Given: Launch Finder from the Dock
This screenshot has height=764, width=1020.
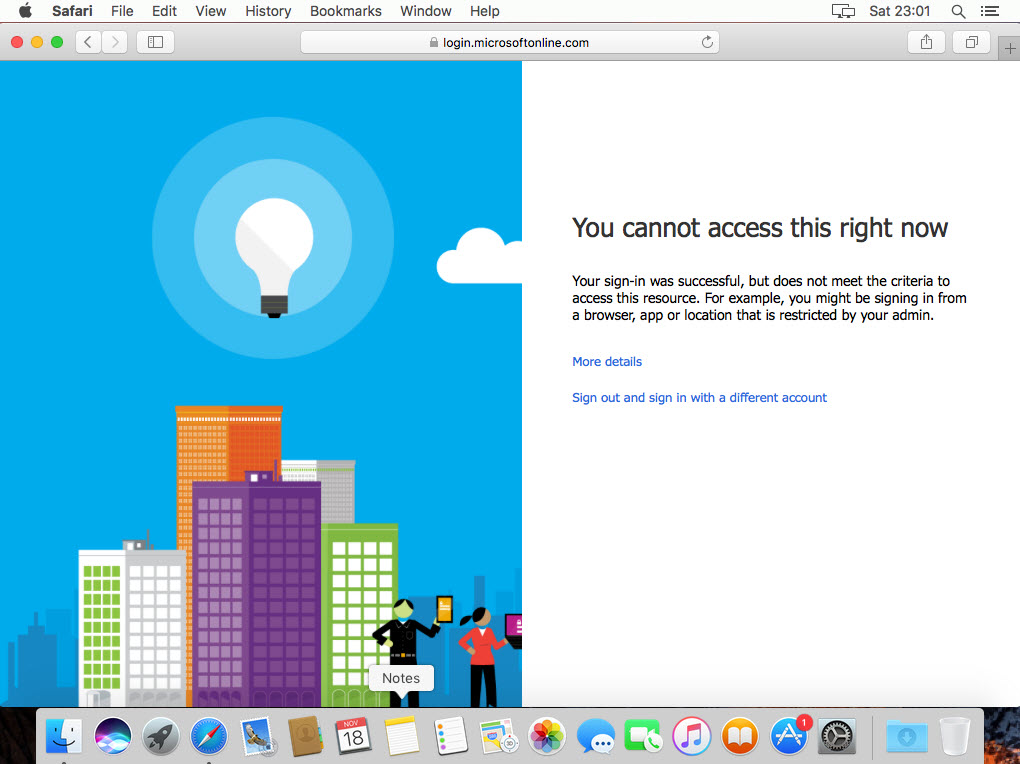Looking at the screenshot, I should pos(64,737).
